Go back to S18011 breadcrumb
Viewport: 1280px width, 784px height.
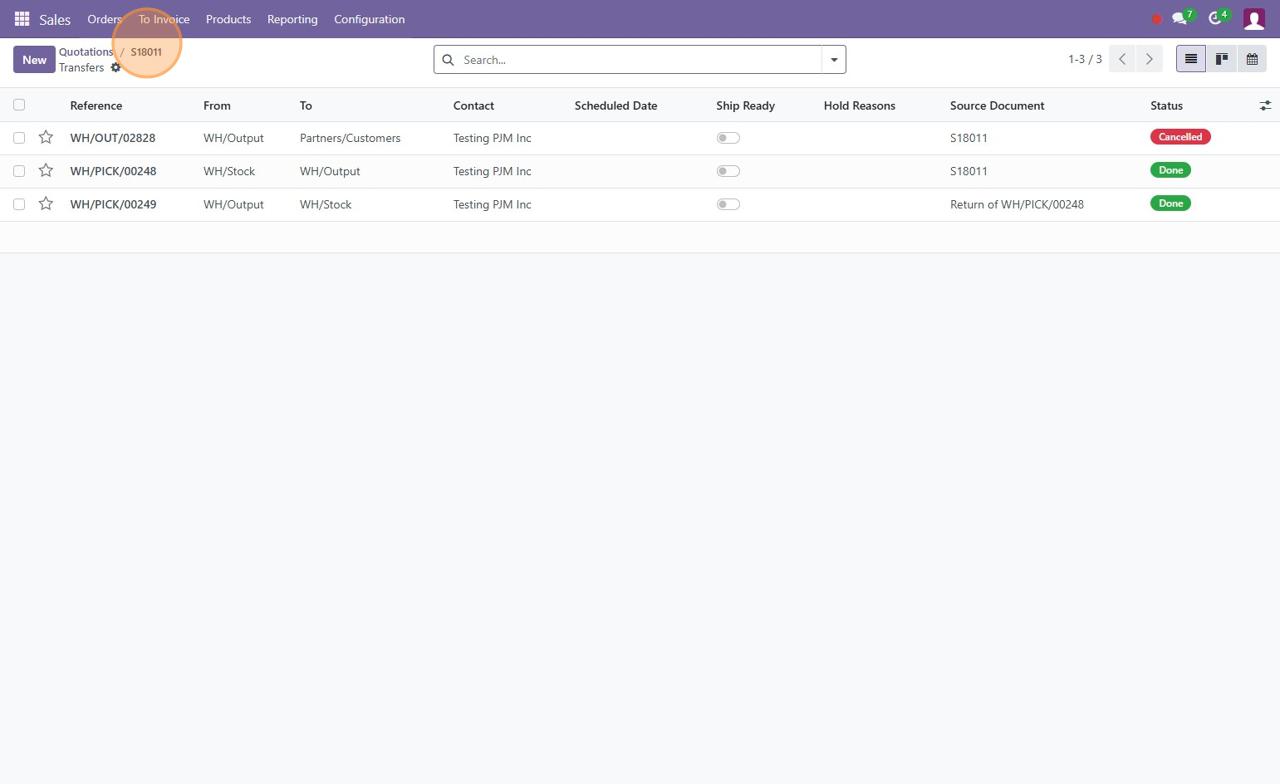(146, 52)
